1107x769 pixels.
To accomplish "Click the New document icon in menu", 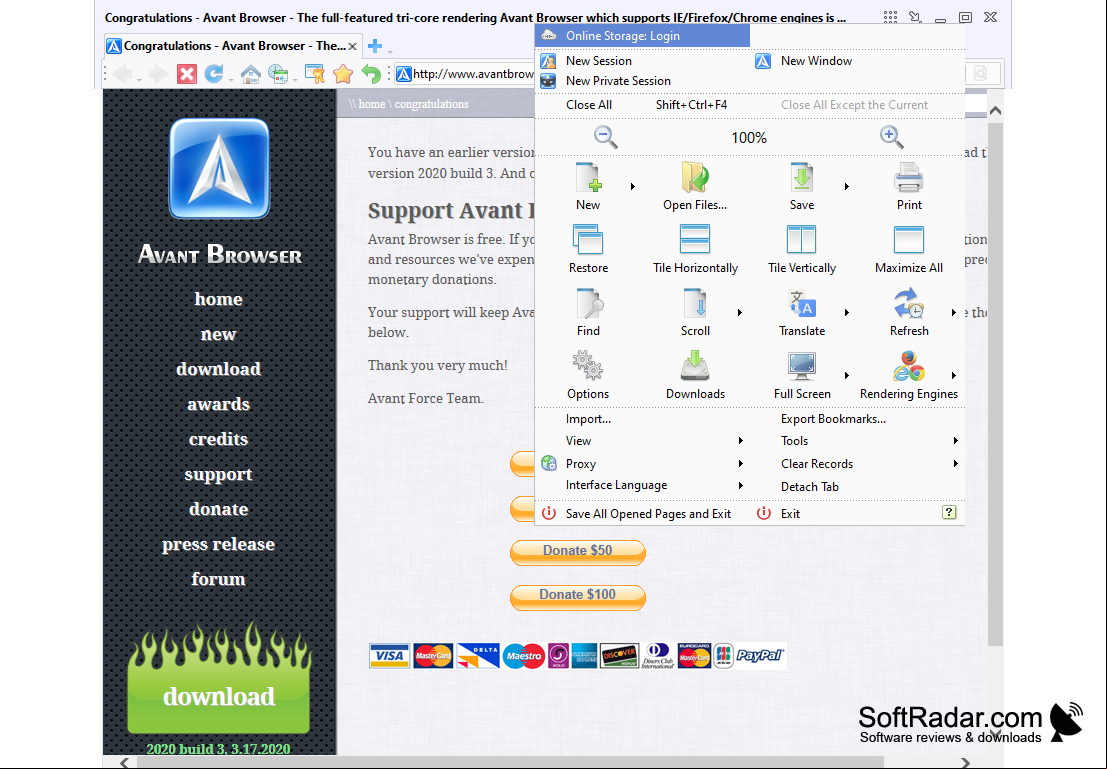I will click(588, 177).
